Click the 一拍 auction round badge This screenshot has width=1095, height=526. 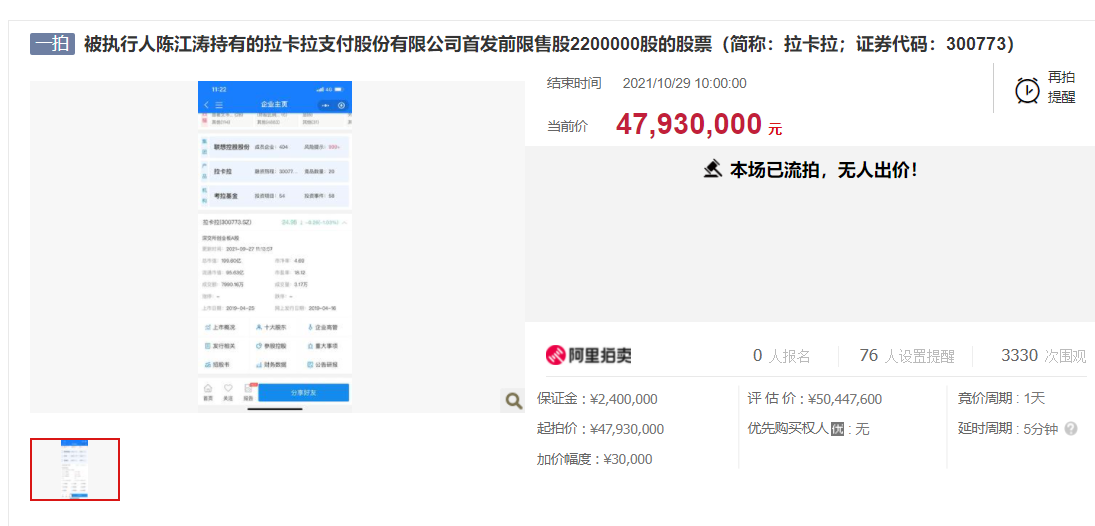click(x=52, y=44)
